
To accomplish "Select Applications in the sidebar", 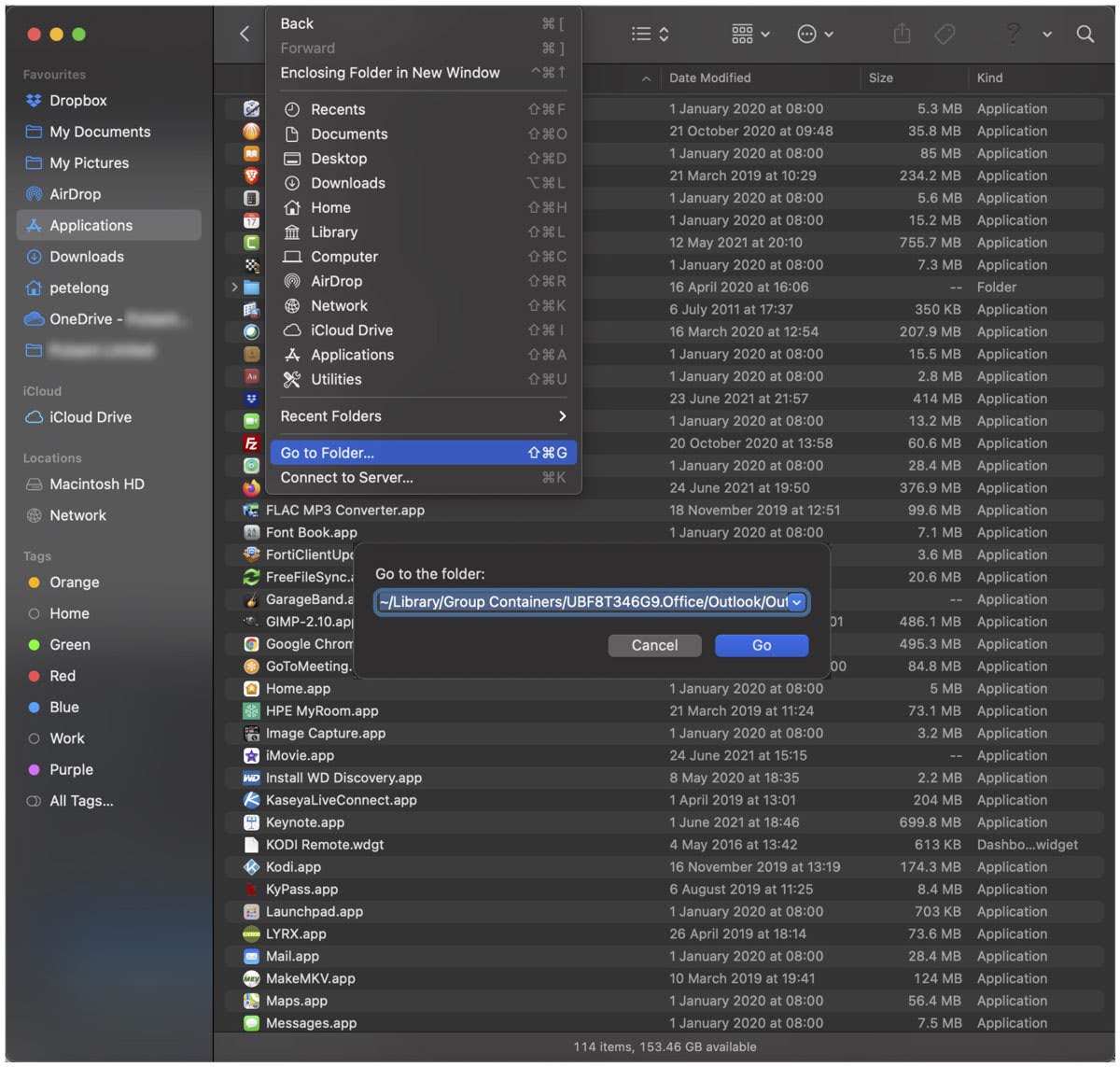I will (x=109, y=225).
